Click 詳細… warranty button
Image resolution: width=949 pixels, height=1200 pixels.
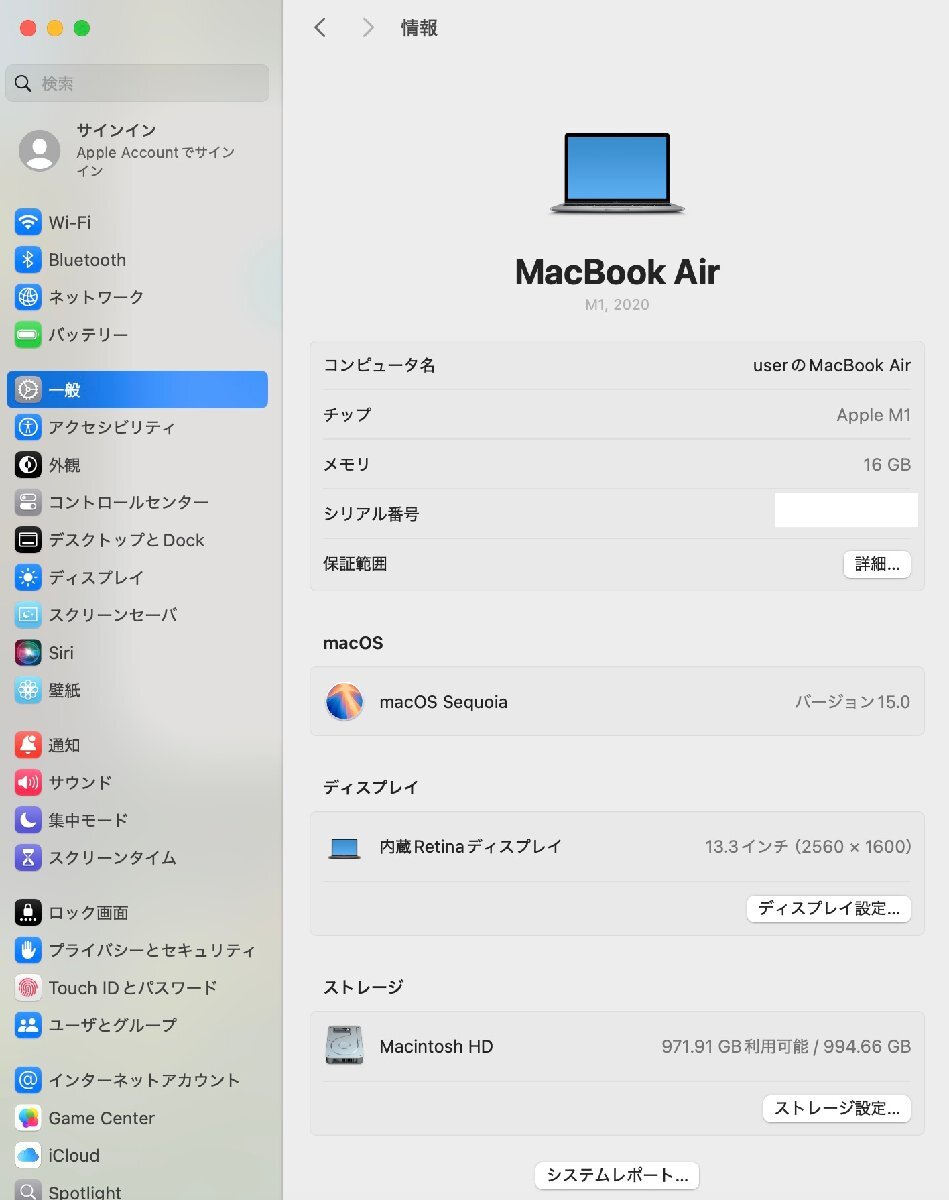877,564
